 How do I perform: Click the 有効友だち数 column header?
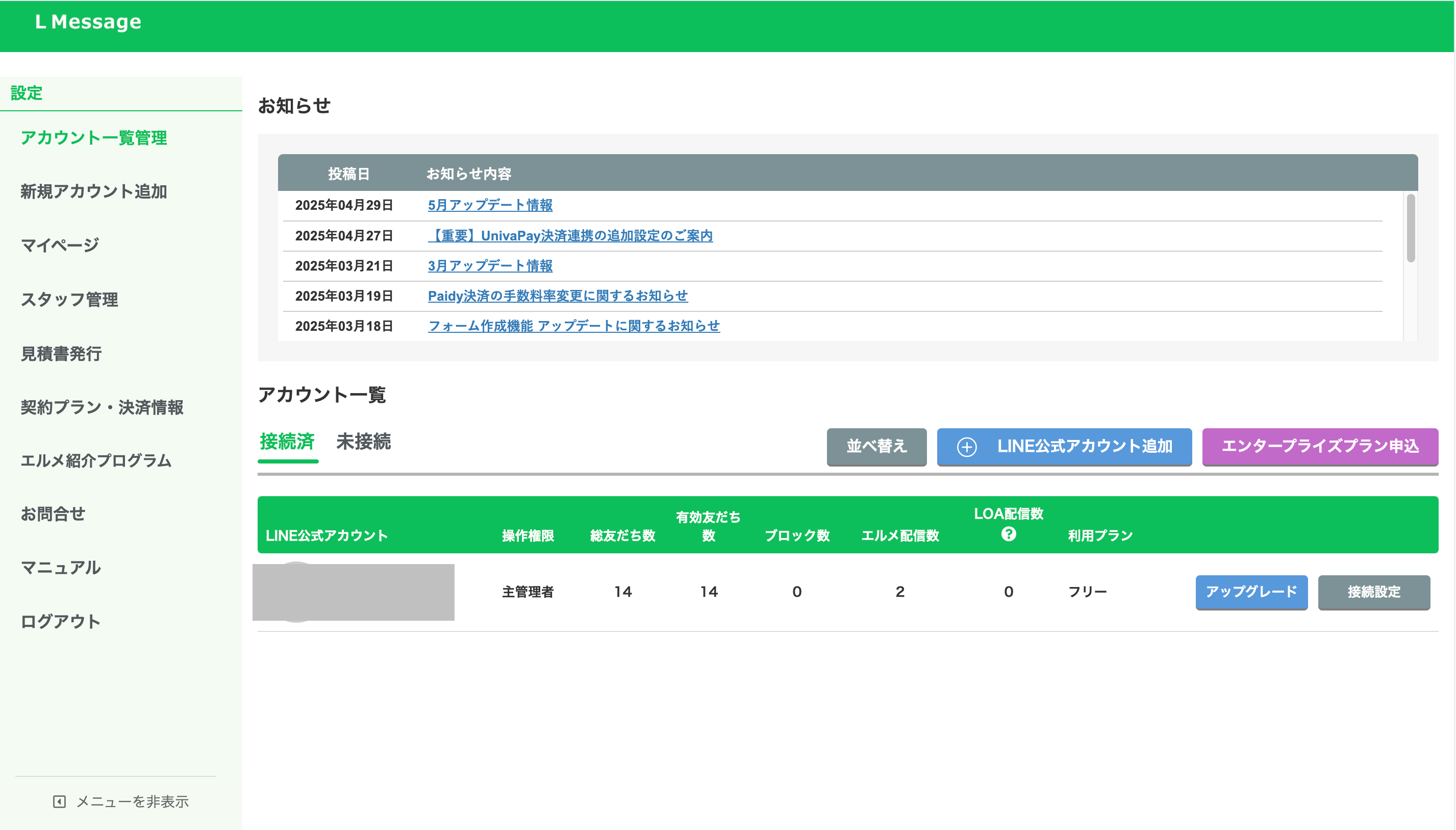(708, 526)
